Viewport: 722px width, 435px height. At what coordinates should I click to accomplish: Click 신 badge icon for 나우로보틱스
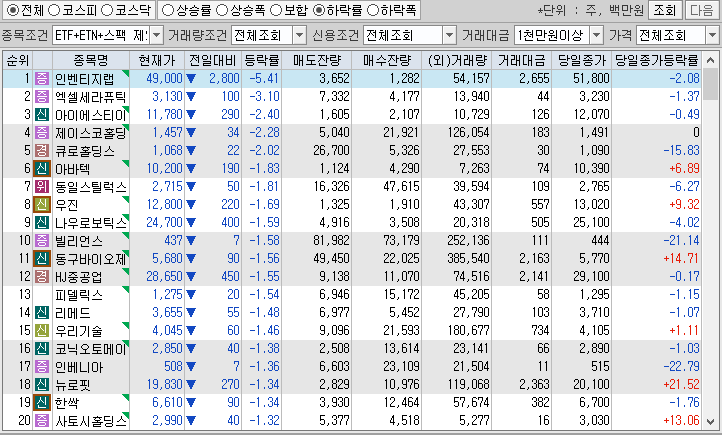[42, 222]
